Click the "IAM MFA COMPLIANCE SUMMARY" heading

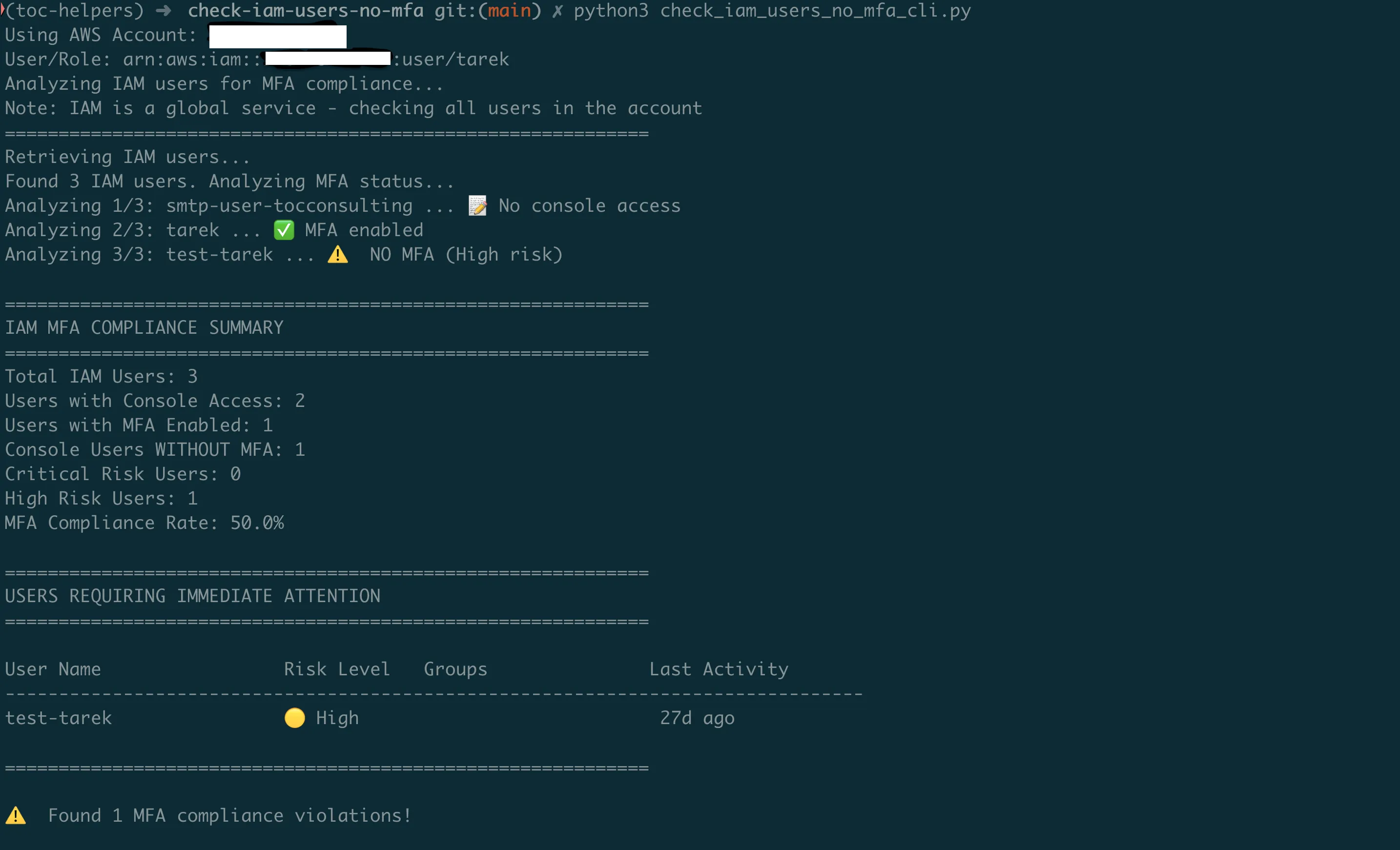[144, 327]
